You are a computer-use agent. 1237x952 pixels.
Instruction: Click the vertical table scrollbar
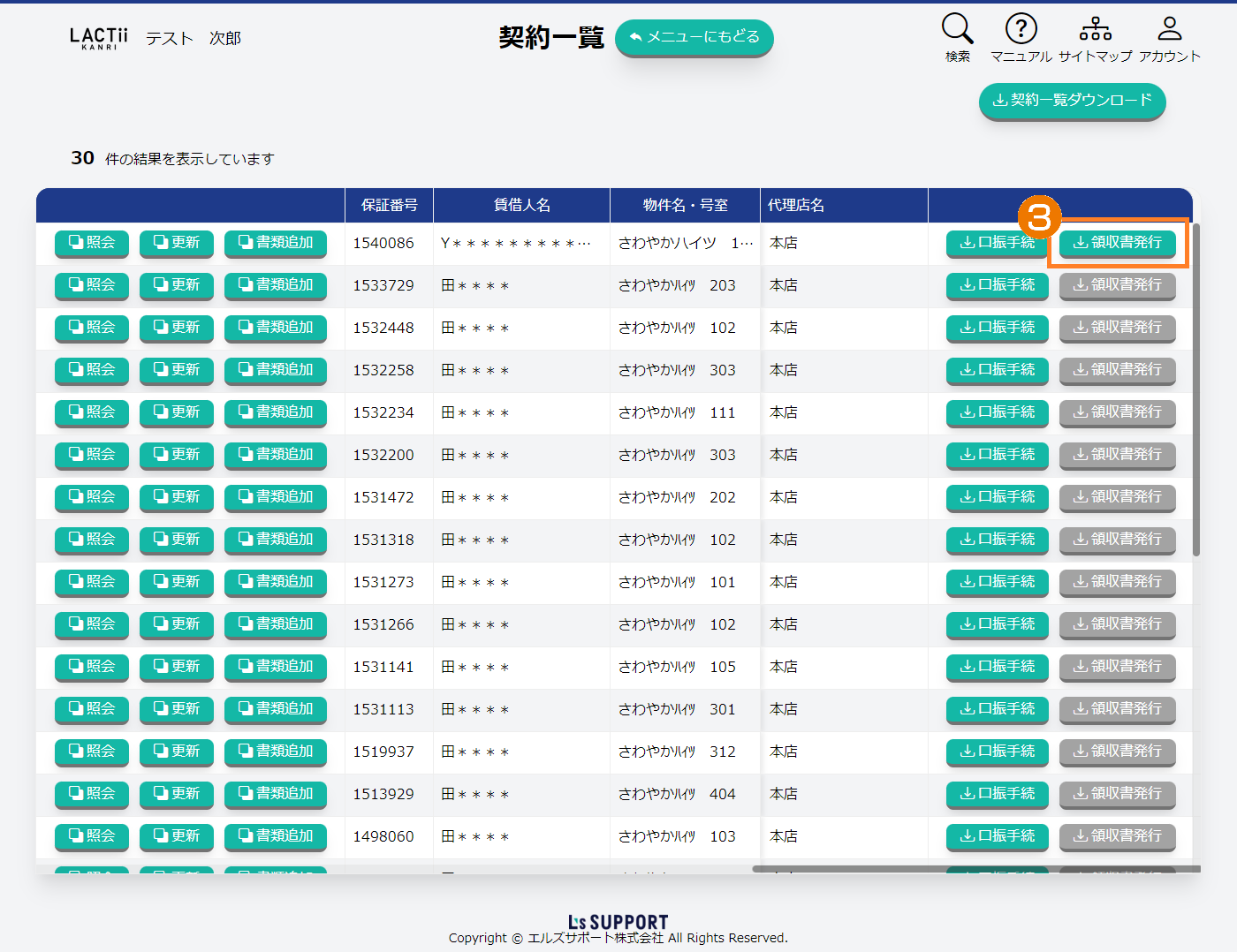(1196, 389)
